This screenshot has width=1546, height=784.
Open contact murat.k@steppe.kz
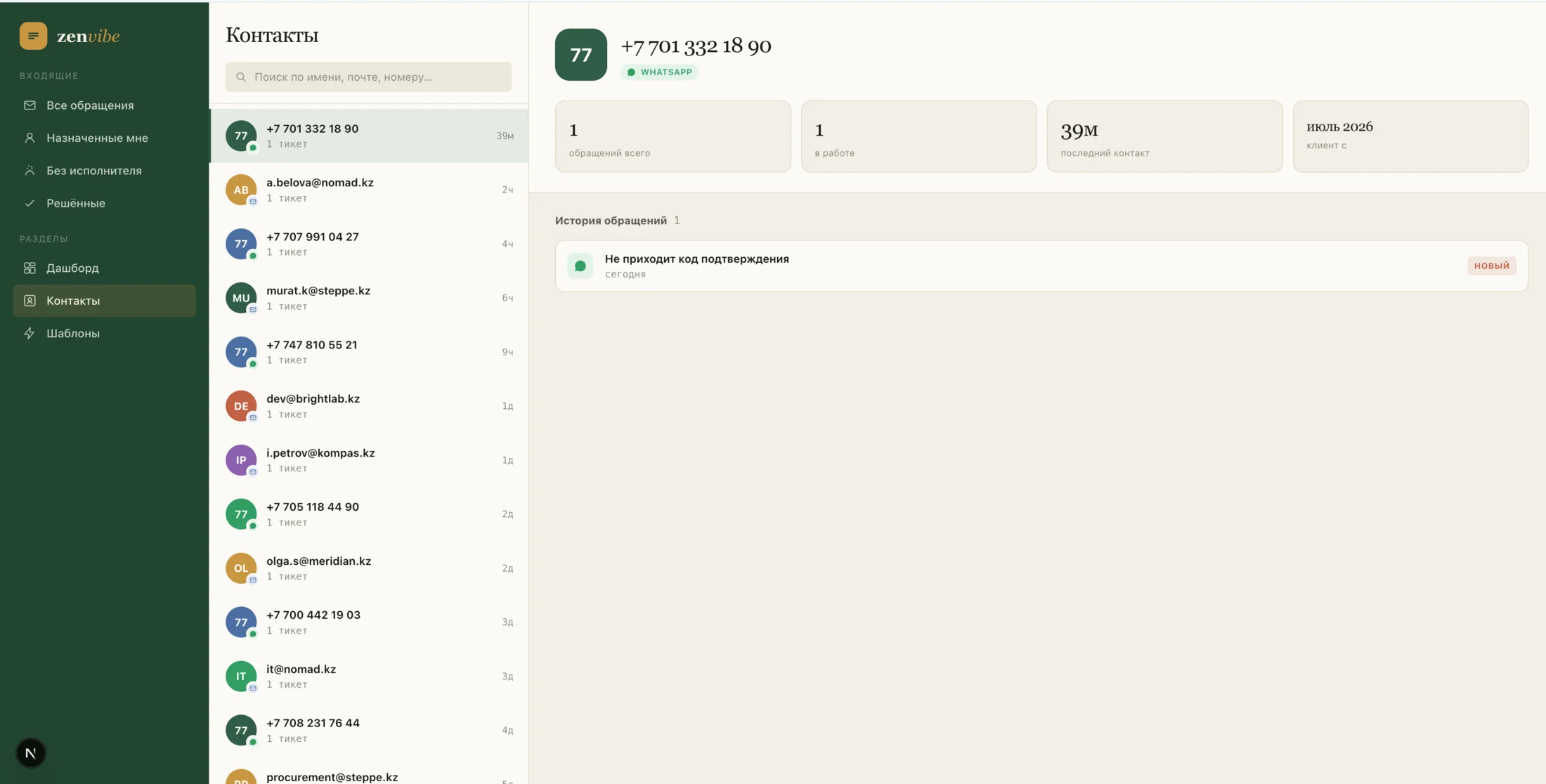pyautogui.click(x=369, y=298)
